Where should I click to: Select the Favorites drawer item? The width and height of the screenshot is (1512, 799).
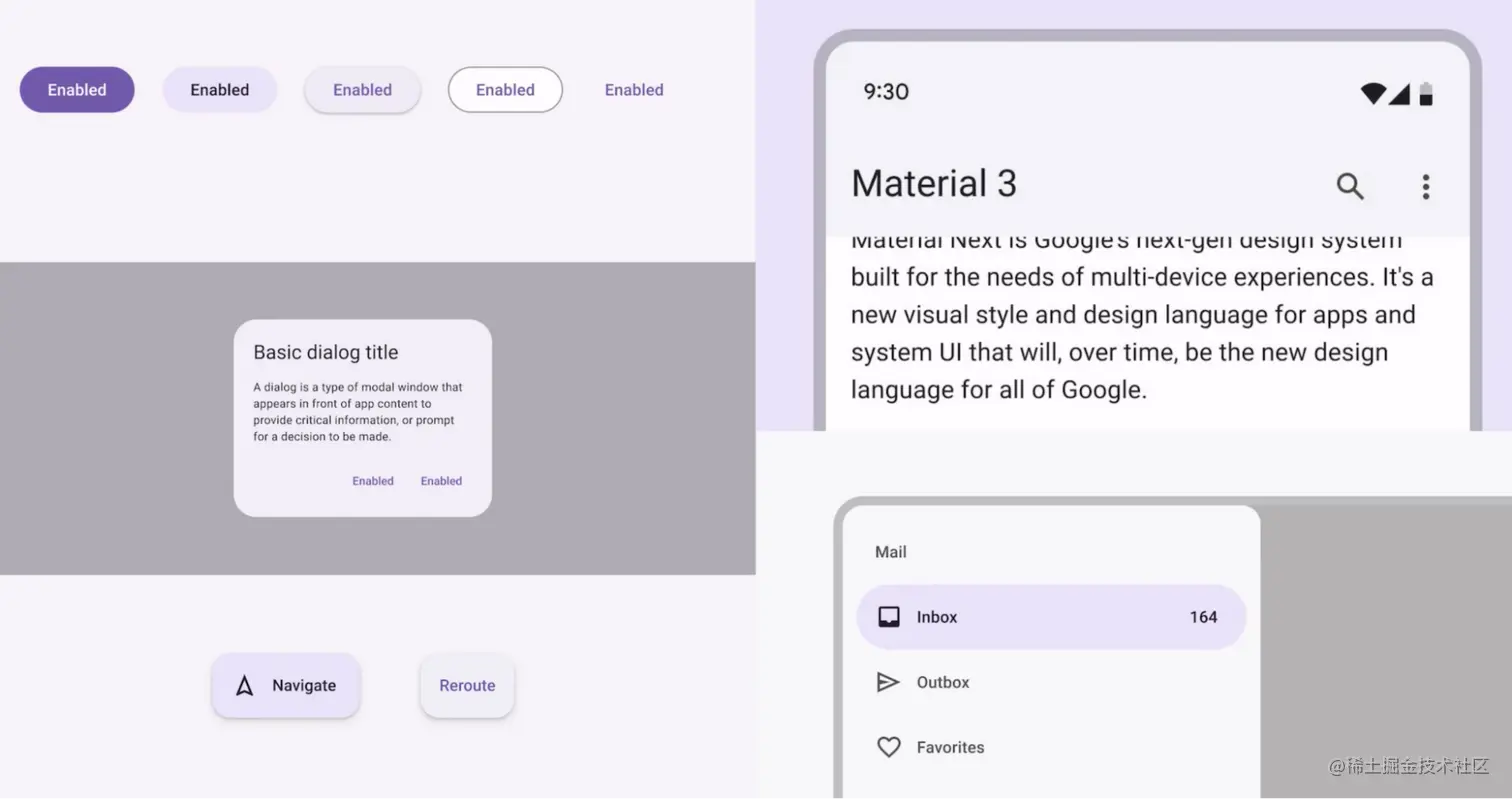pyautogui.click(x=1051, y=747)
